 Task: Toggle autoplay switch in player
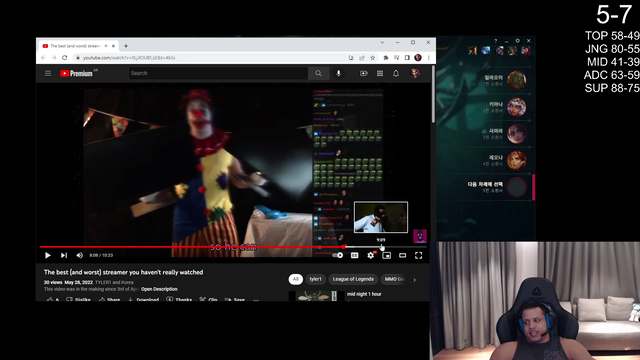click(338, 256)
